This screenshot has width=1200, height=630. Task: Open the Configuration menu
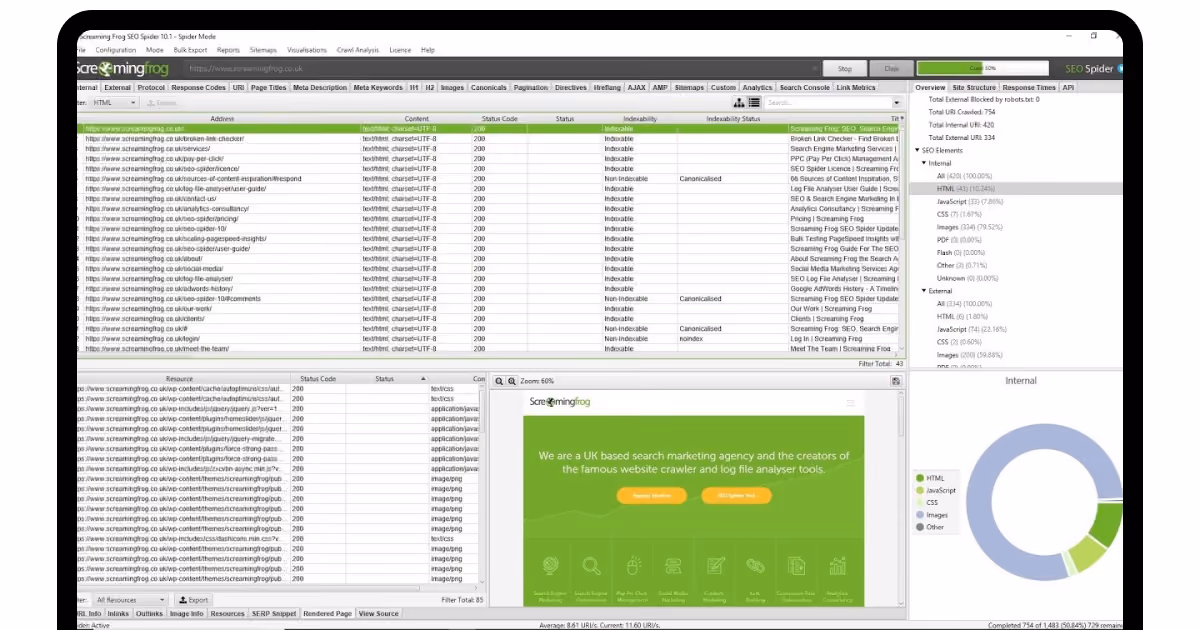pyautogui.click(x=116, y=49)
